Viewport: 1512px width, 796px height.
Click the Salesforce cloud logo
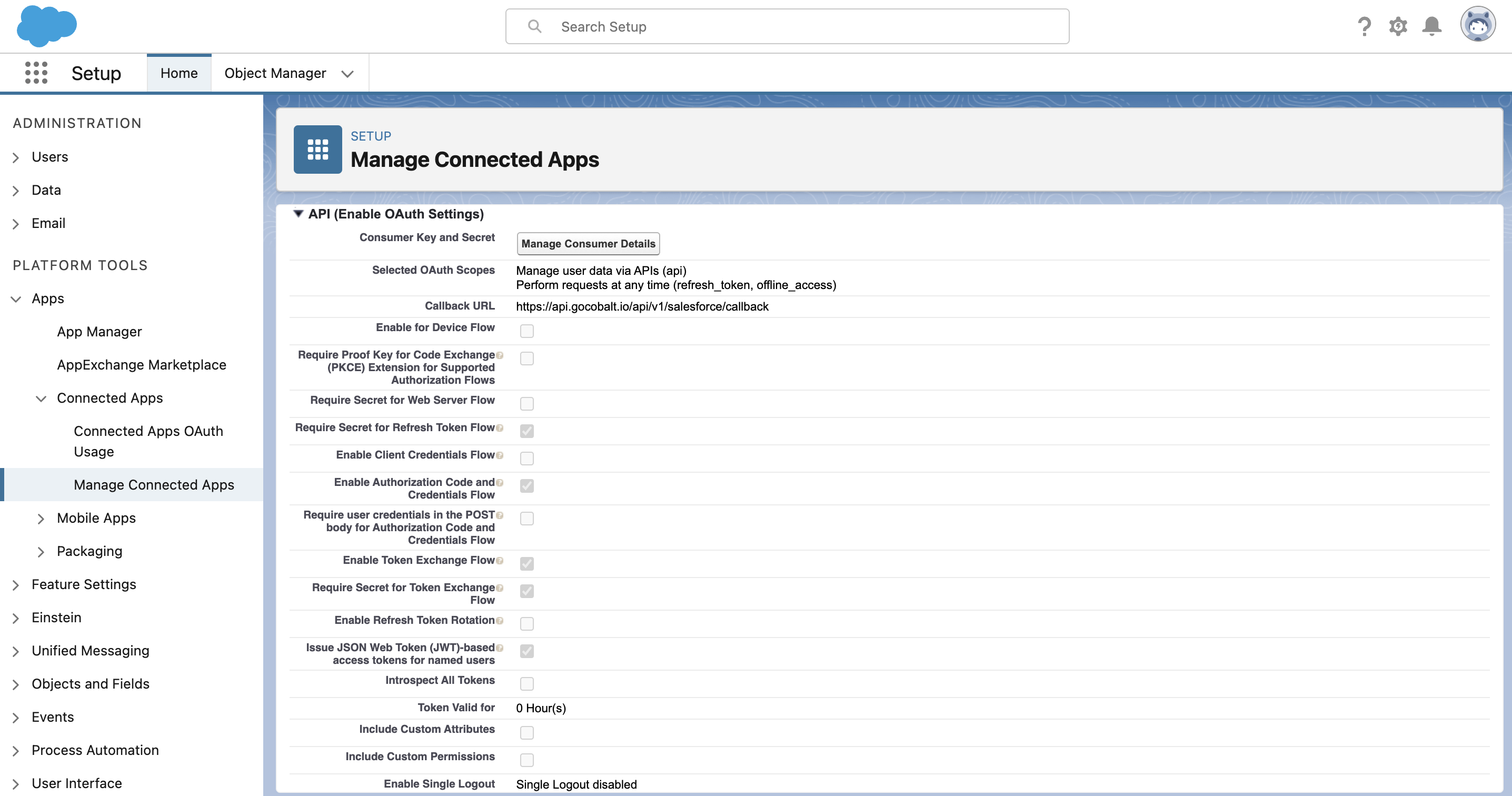pos(46,26)
